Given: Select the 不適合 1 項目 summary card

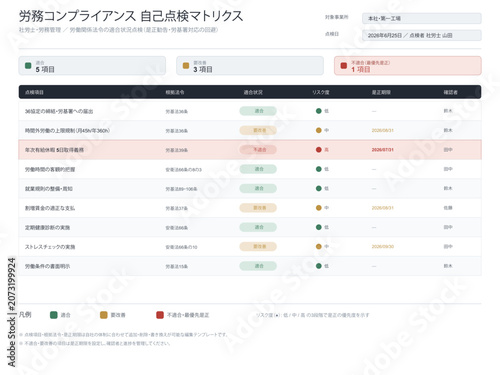Looking at the screenshot, I should click(408, 66).
